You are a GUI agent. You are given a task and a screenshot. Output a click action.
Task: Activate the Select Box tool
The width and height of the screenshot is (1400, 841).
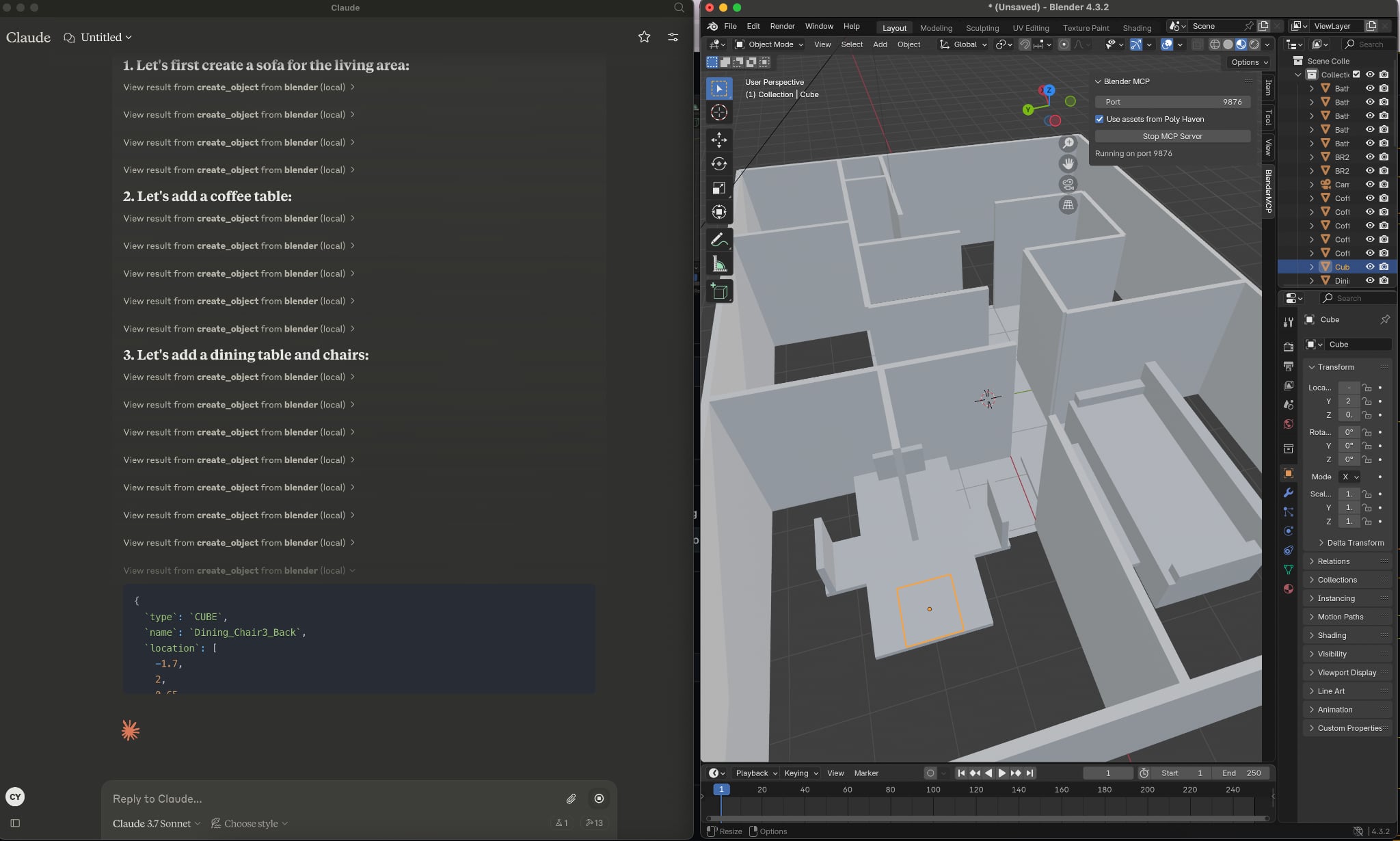click(x=718, y=88)
